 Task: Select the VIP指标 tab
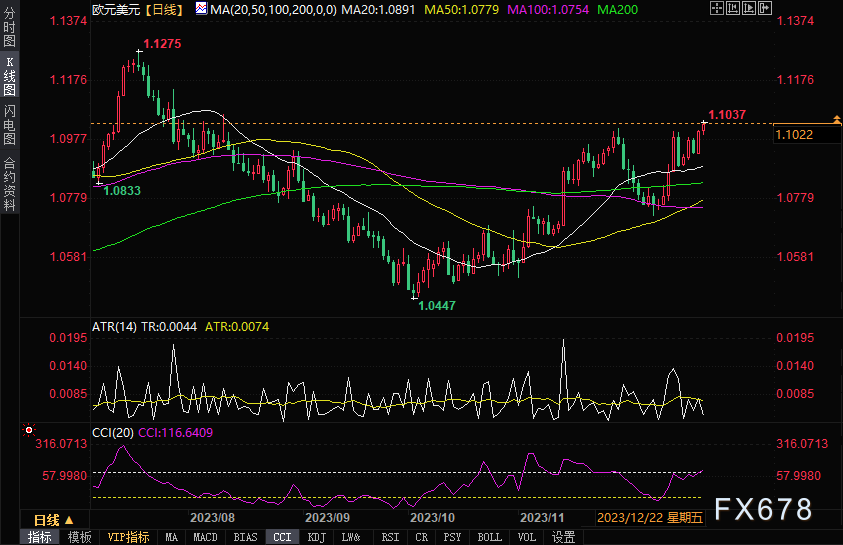(127, 537)
